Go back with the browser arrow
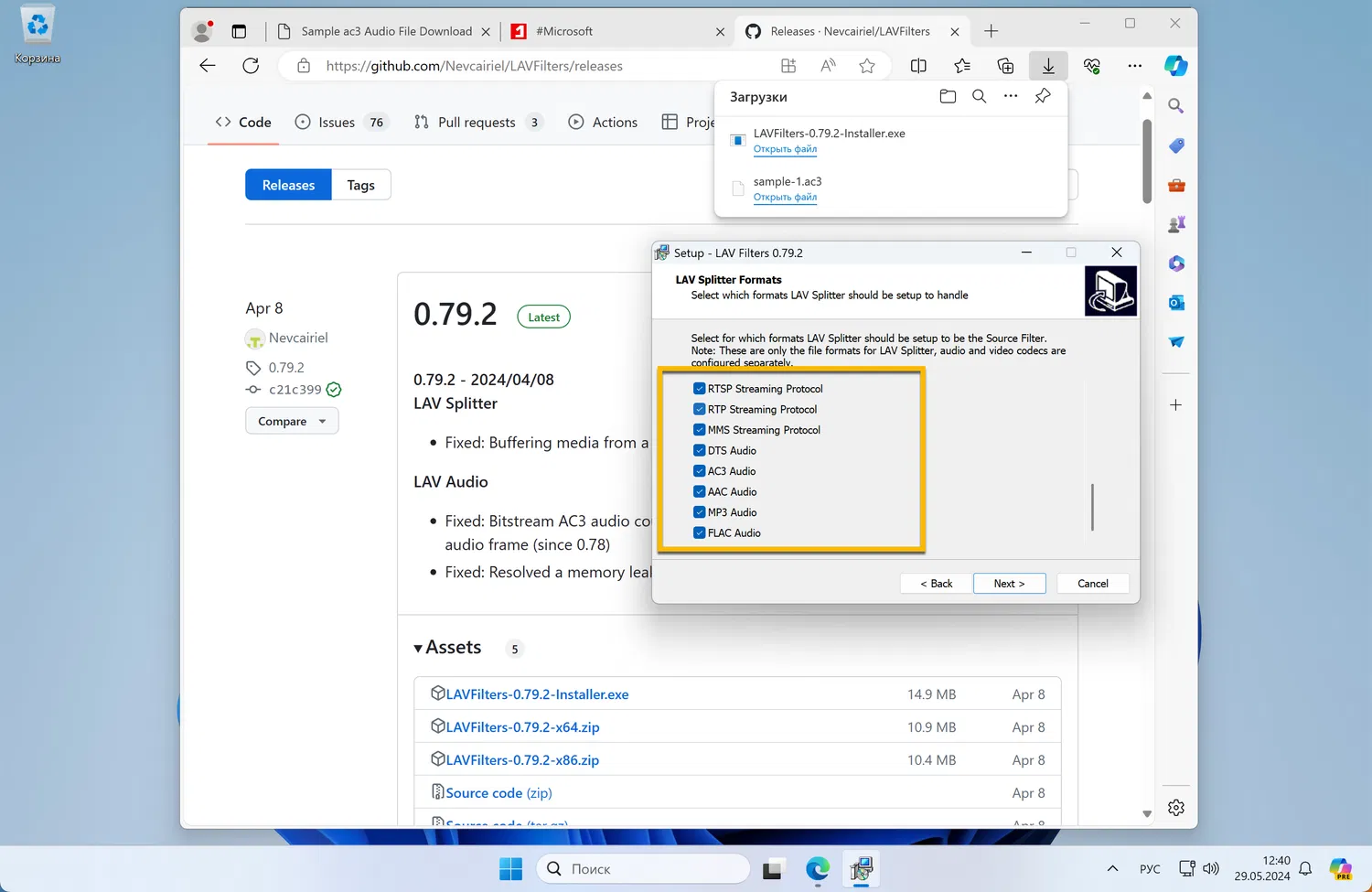1372x892 pixels. pos(208,66)
